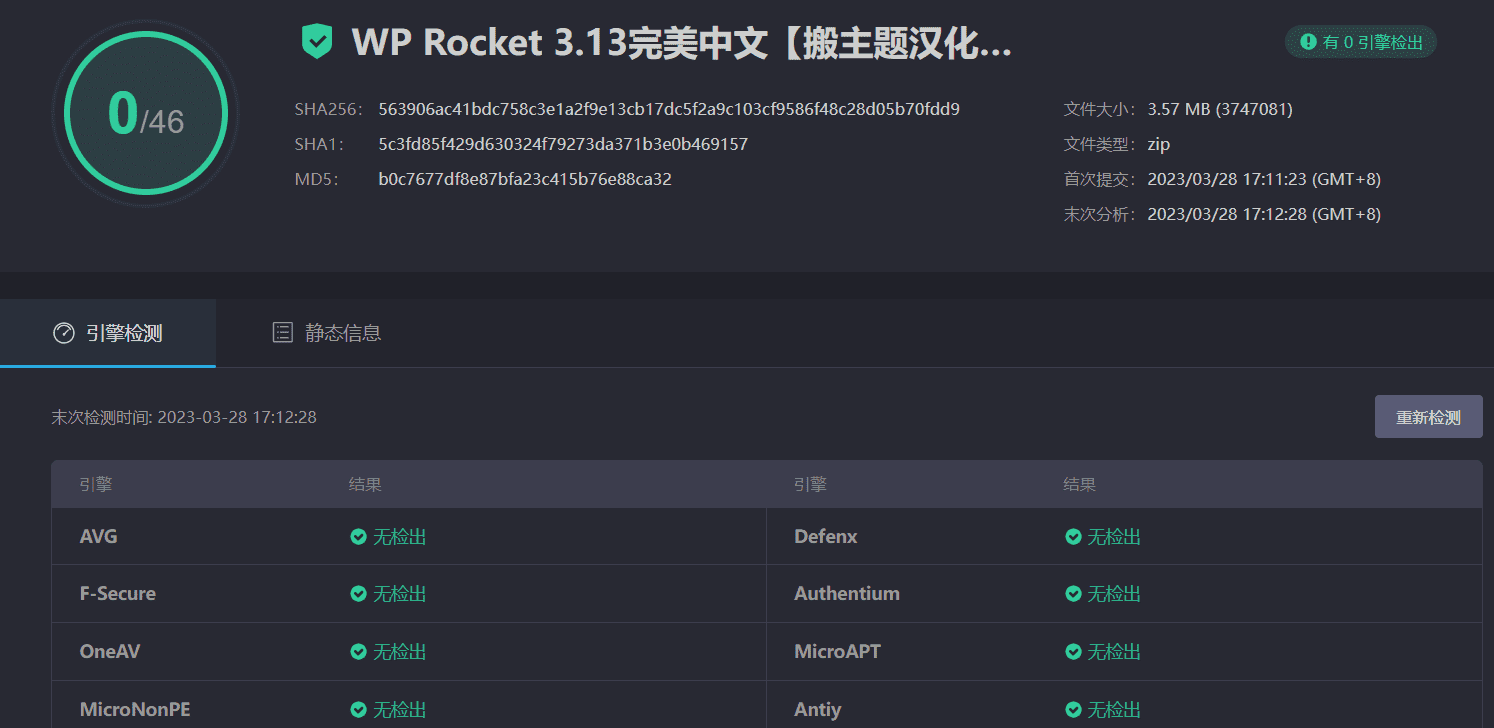
Task: Click the 无检出 result text for Defenx
Action: [1114, 537]
